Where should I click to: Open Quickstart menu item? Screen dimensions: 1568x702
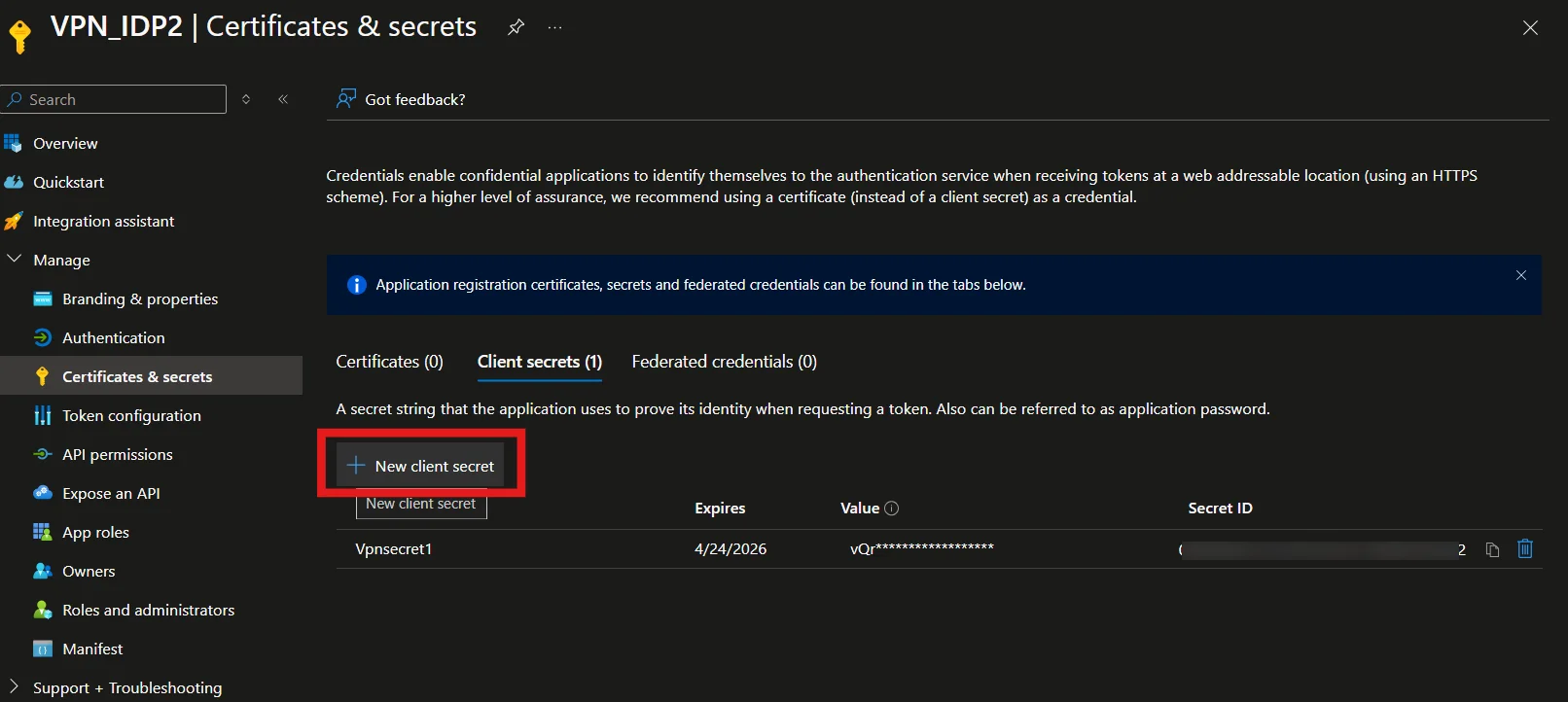[x=68, y=182]
